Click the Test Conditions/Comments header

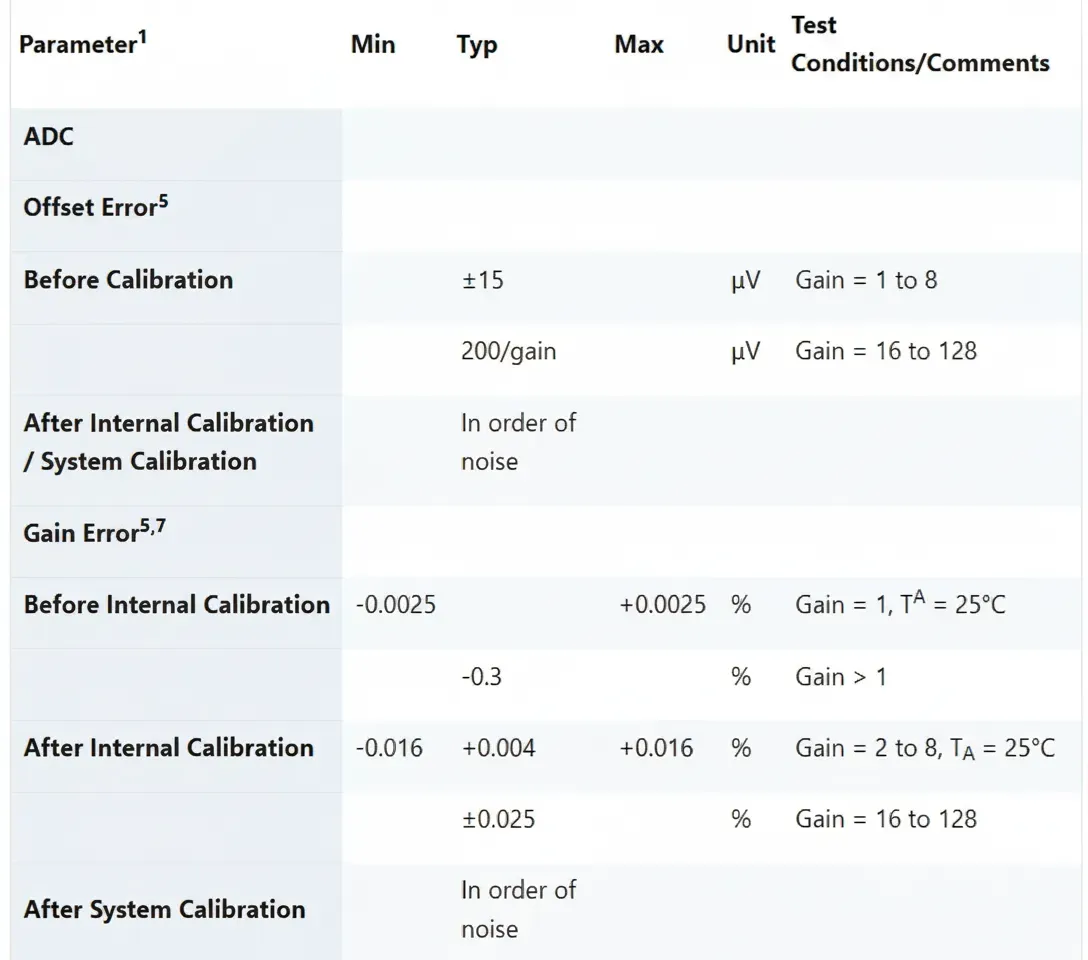[919, 44]
